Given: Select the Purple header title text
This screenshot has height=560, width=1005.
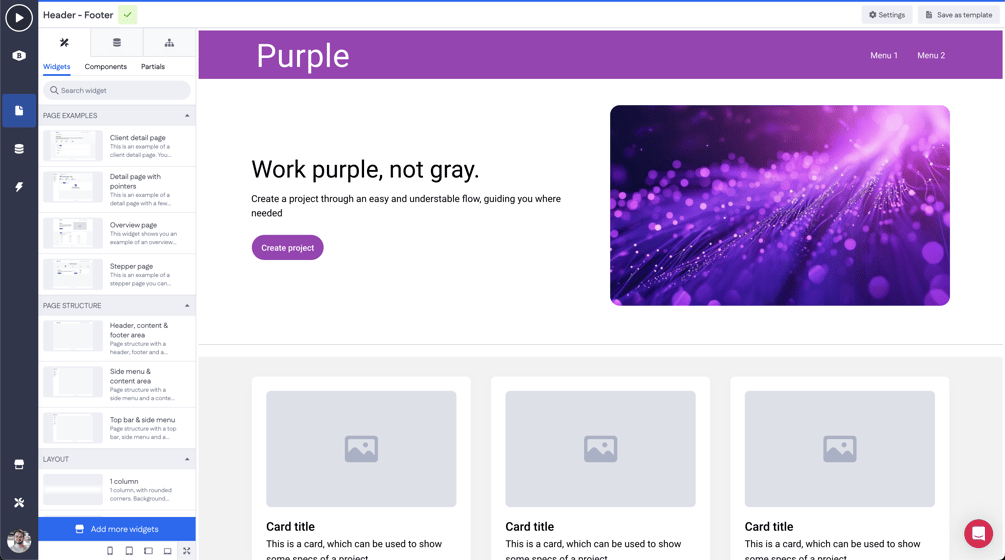Looking at the screenshot, I should pyautogui.click(x=303, y=56).
